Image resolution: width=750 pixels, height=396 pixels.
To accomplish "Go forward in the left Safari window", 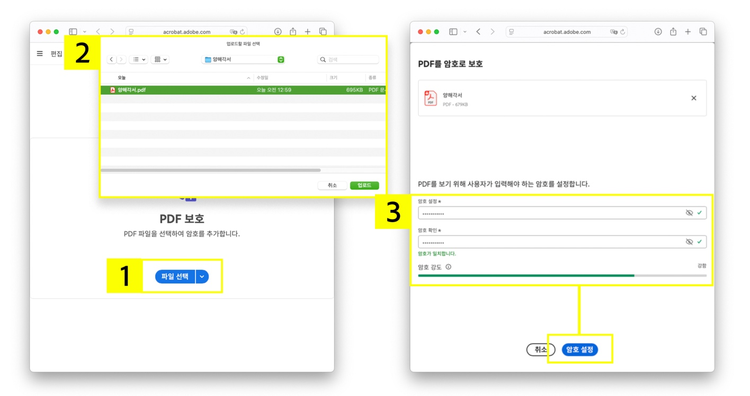I will [x=112, y=32].
